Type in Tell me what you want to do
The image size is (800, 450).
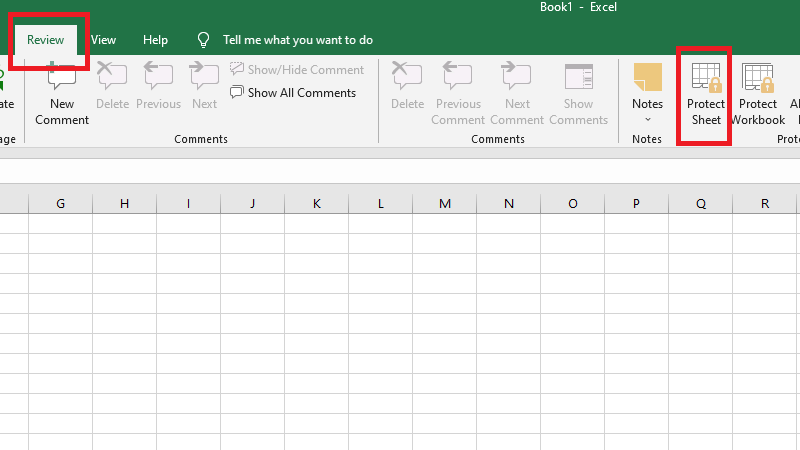tap(298, 40)
